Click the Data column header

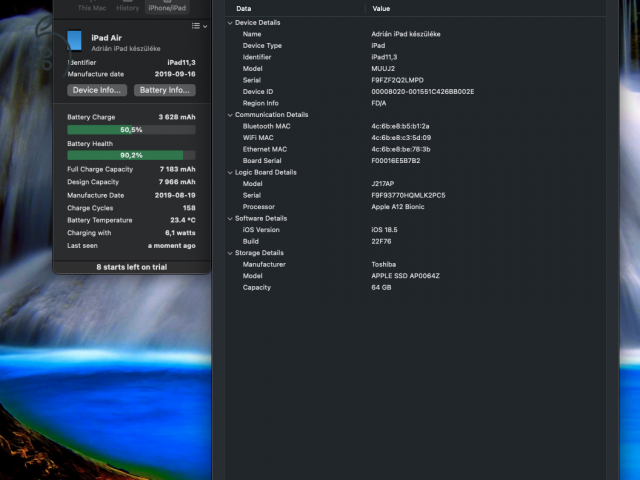point(244,8)
